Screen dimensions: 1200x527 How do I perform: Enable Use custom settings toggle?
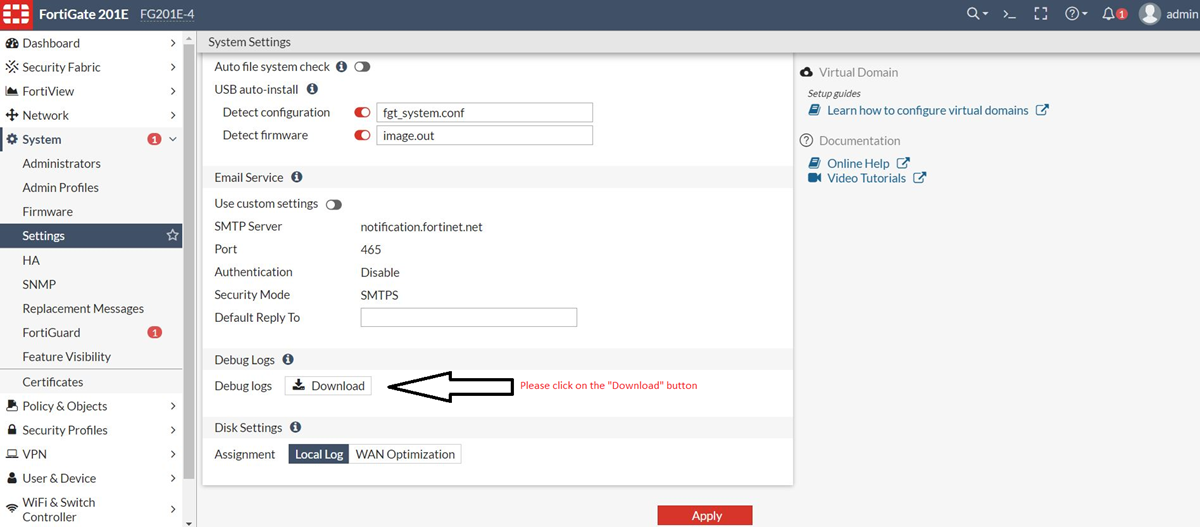tap(334, 204)
